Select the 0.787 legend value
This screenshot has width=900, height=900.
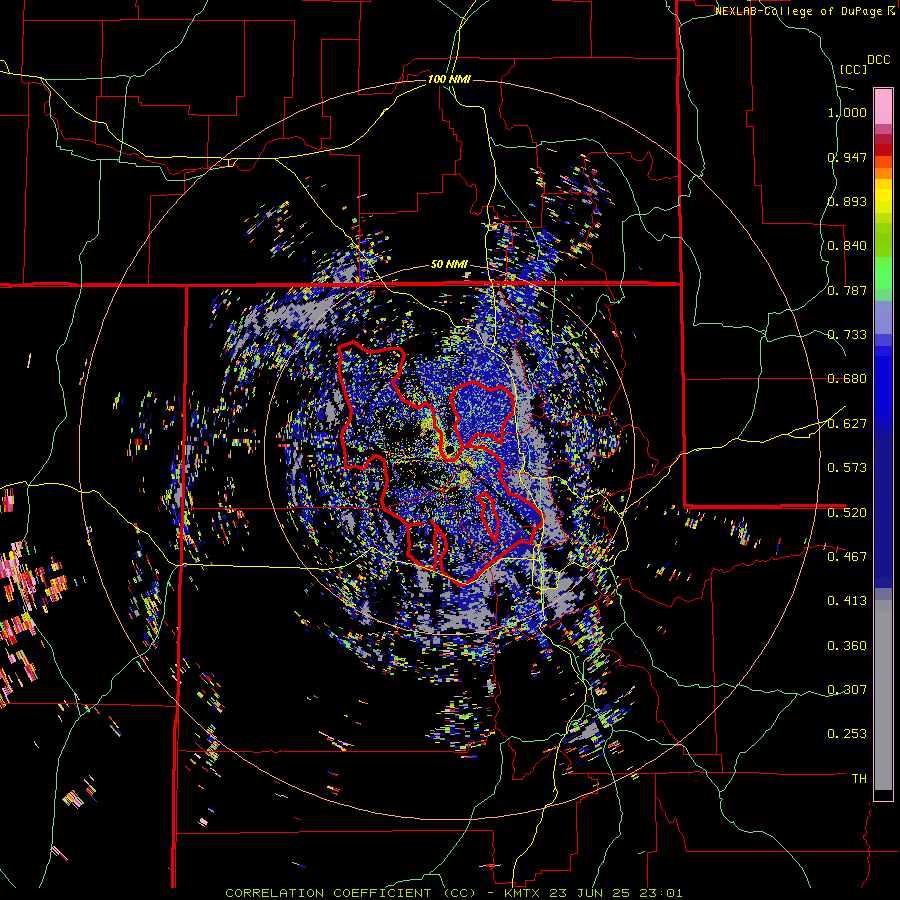pyautogui.click(x=847, y=290)
